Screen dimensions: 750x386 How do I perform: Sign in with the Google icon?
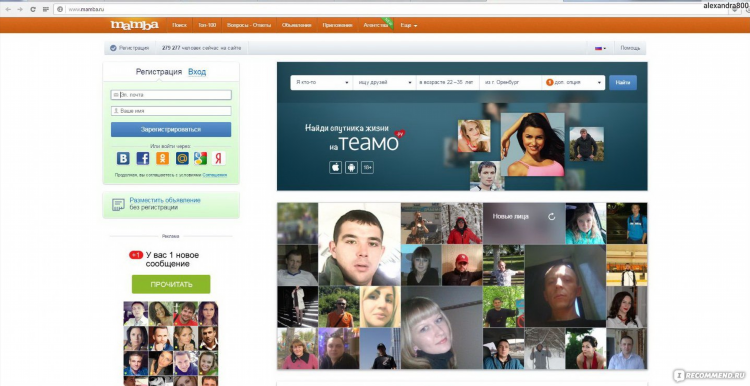[200, 158]
